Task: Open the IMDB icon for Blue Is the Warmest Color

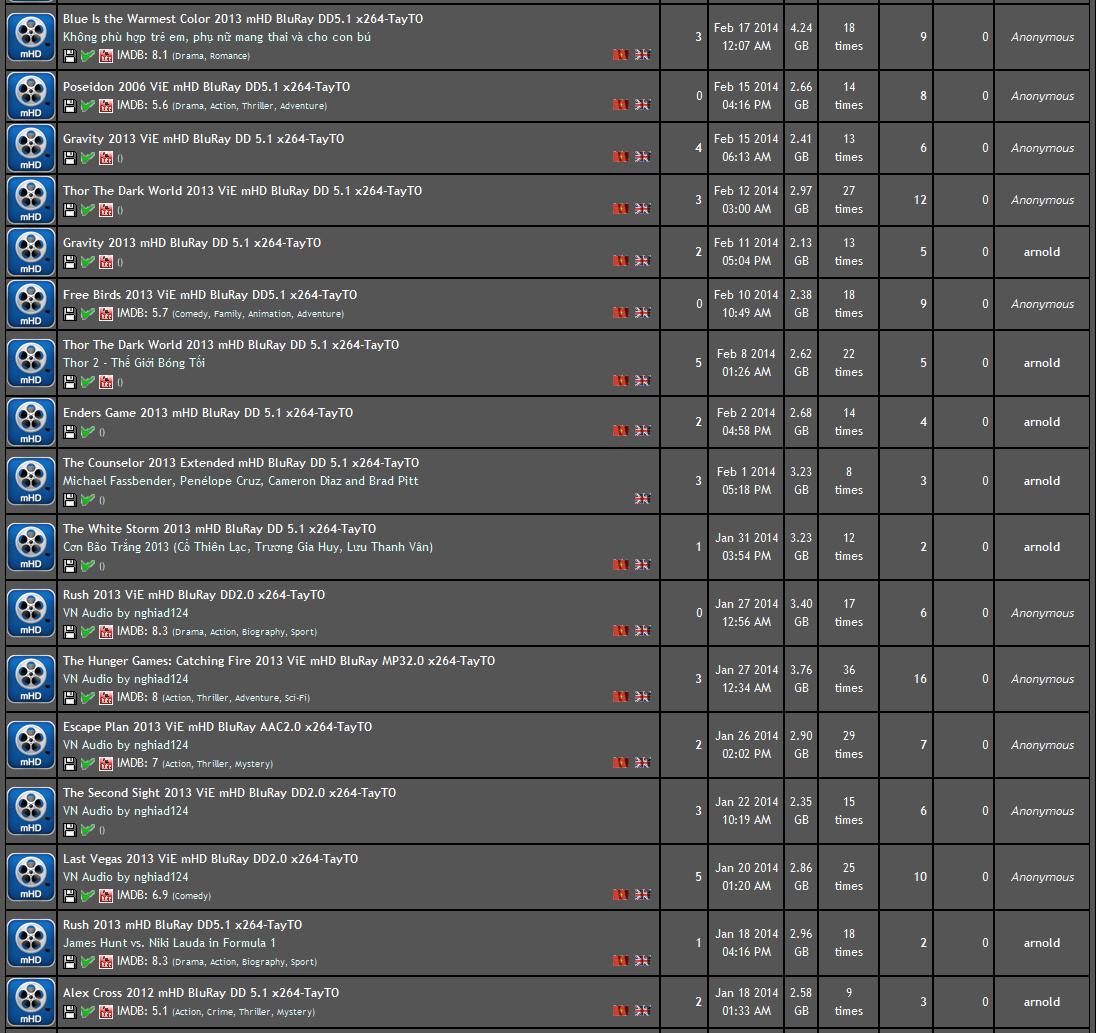Action: [106, 56]
